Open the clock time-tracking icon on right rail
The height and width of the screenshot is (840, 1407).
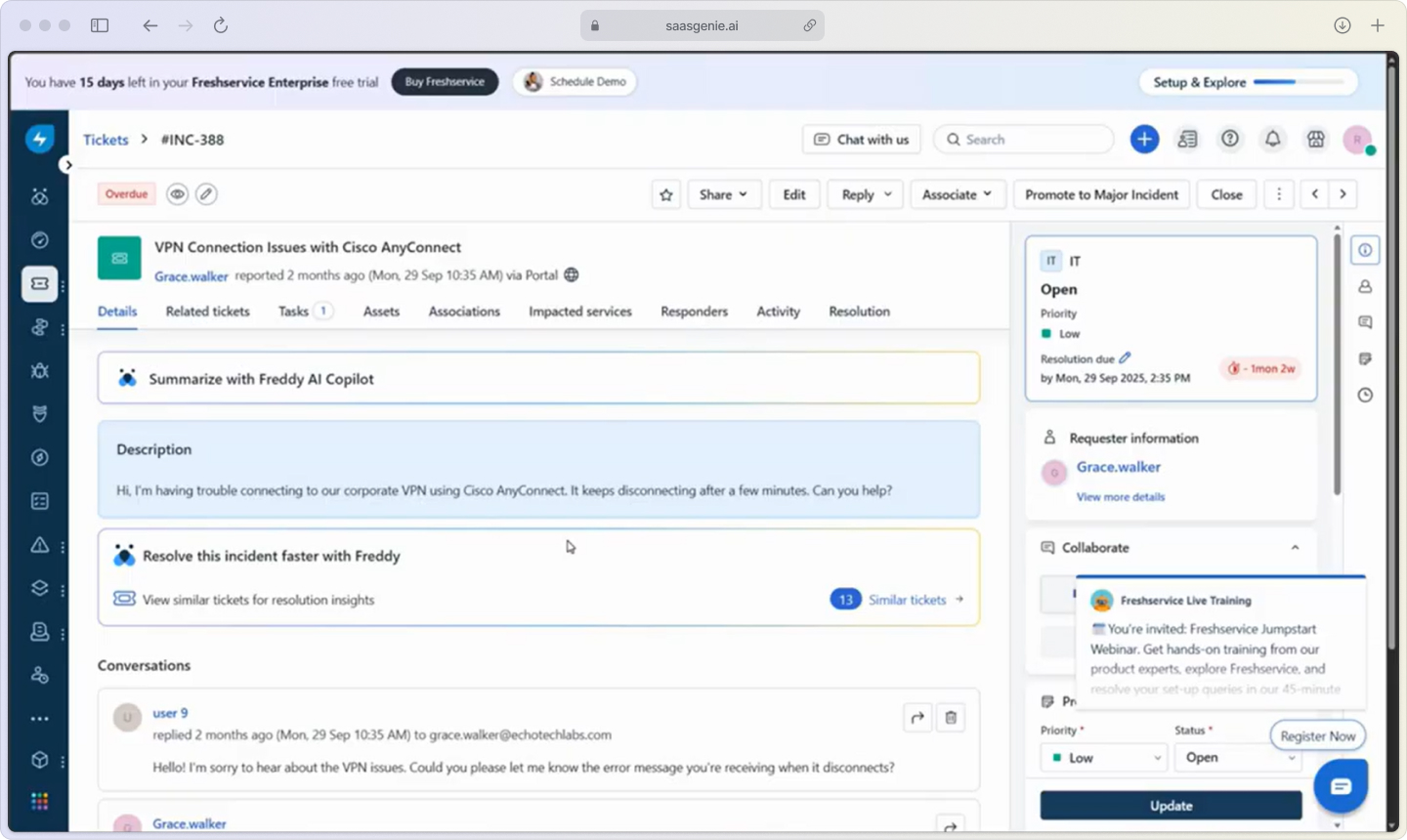pos(1365,395)
